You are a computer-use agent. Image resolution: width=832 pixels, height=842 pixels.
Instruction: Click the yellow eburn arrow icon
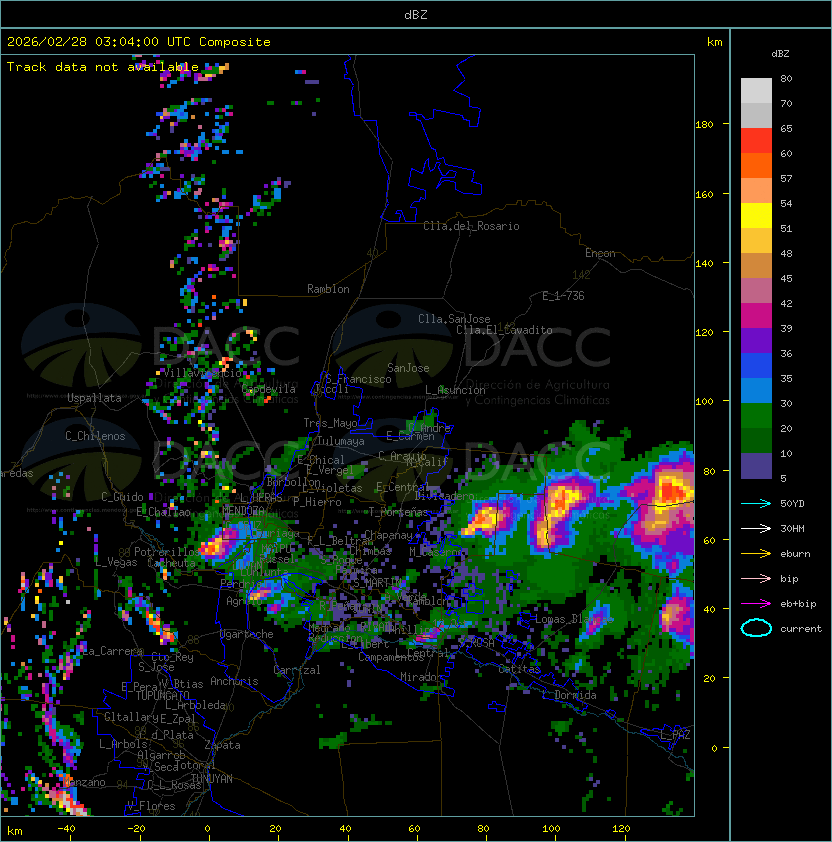tap(756, 554)
